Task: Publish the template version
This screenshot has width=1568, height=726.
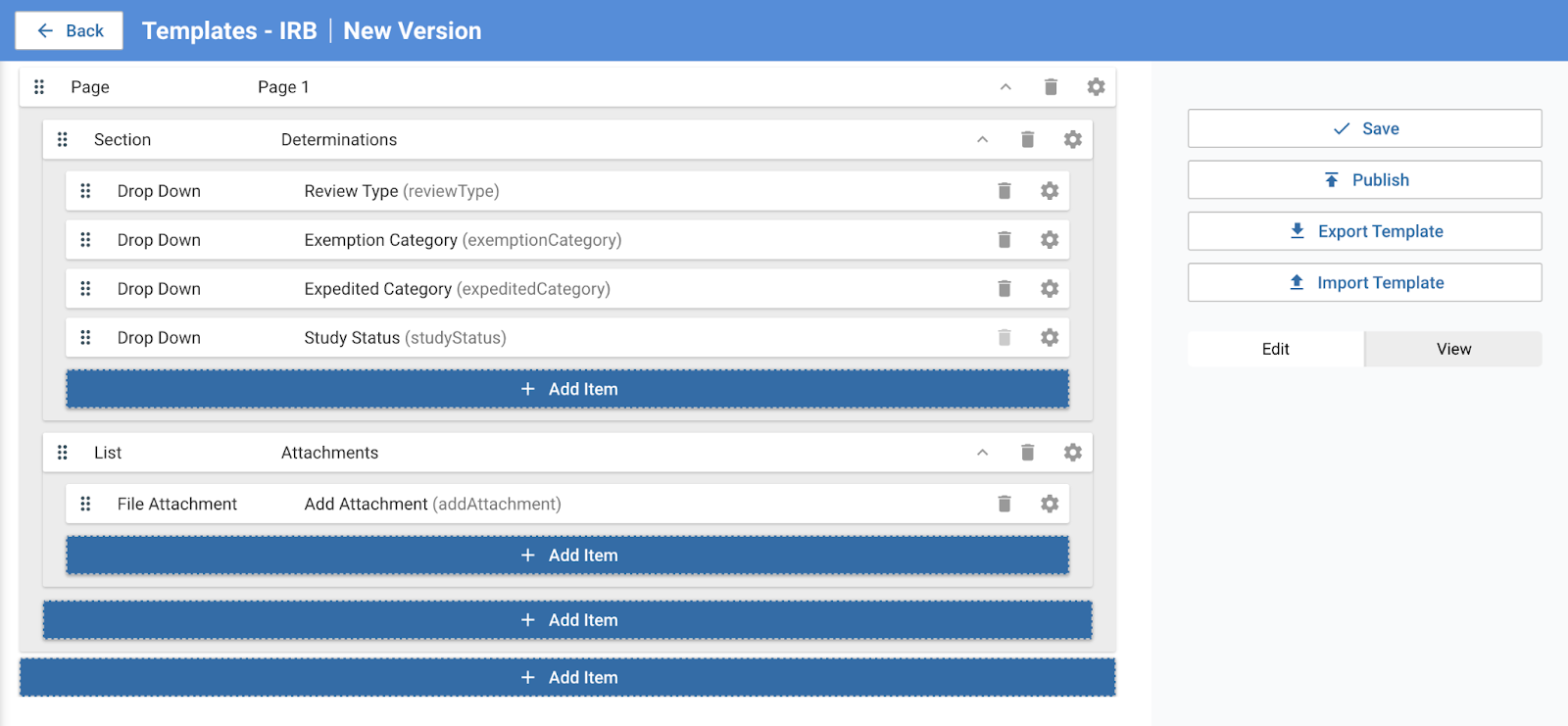Action: [x=1364, y=180]
